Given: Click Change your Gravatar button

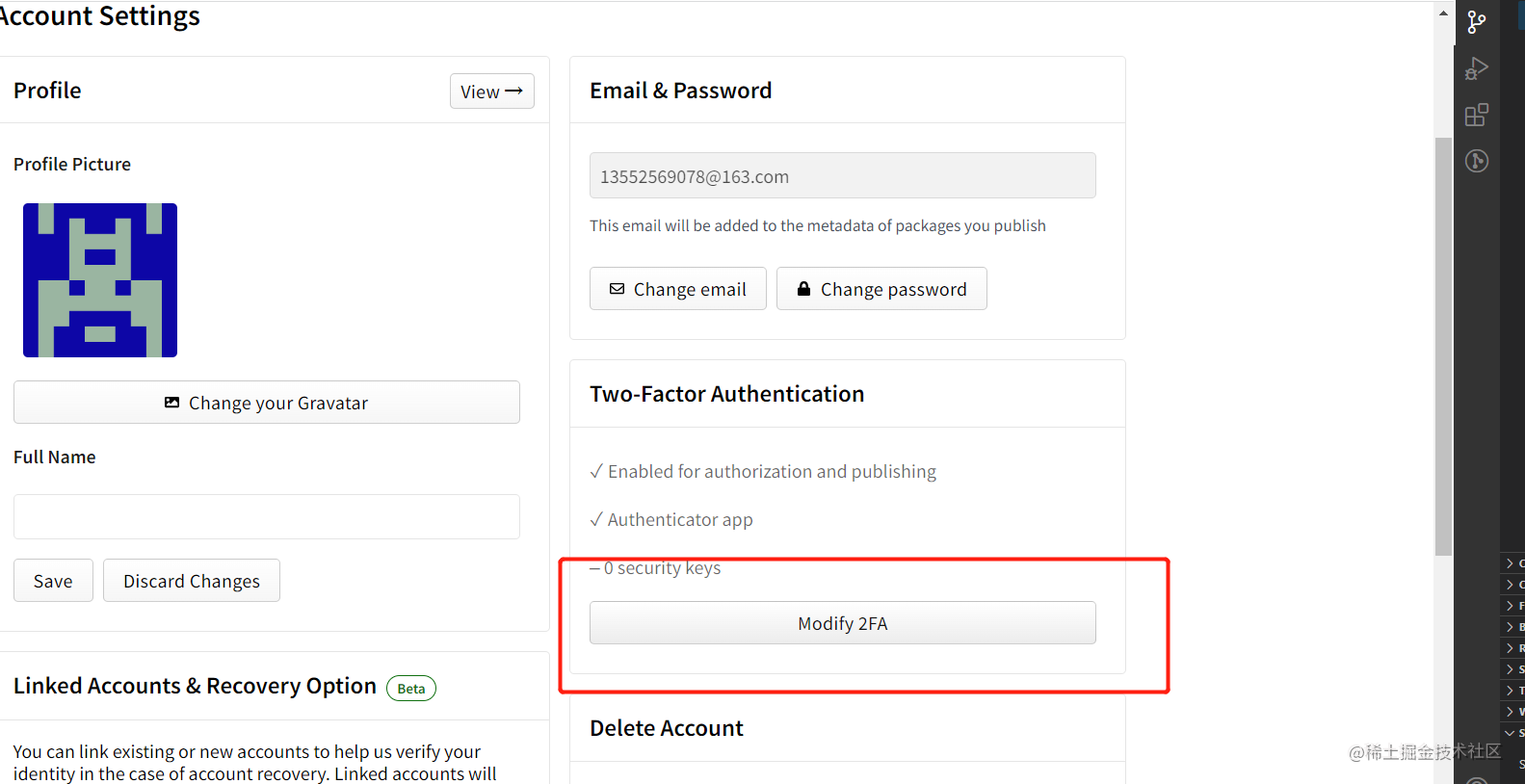Looking at the screenshot, I should (267, 403).
